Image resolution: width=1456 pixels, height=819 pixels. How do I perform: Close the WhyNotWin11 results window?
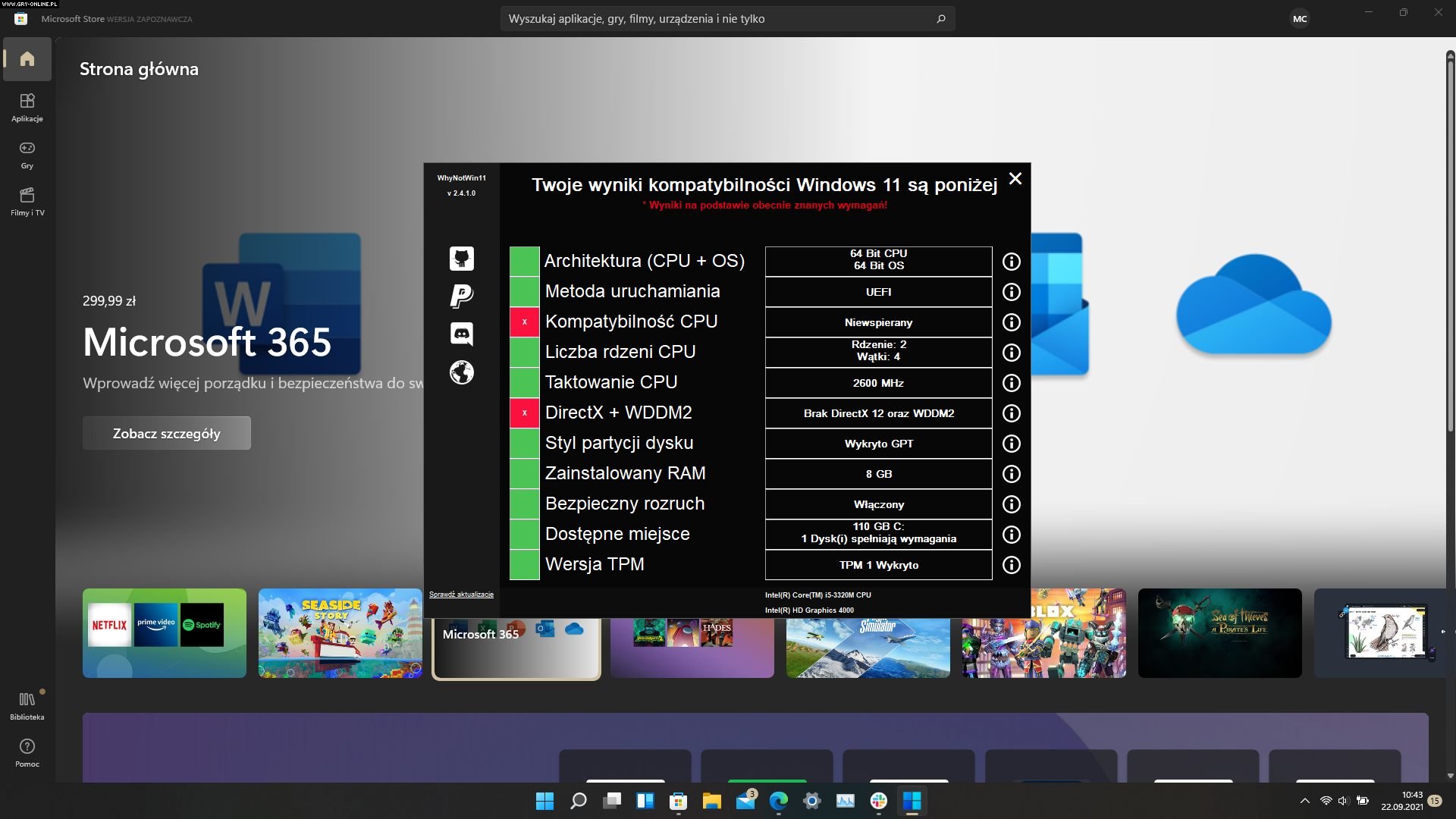[1015, 179]
